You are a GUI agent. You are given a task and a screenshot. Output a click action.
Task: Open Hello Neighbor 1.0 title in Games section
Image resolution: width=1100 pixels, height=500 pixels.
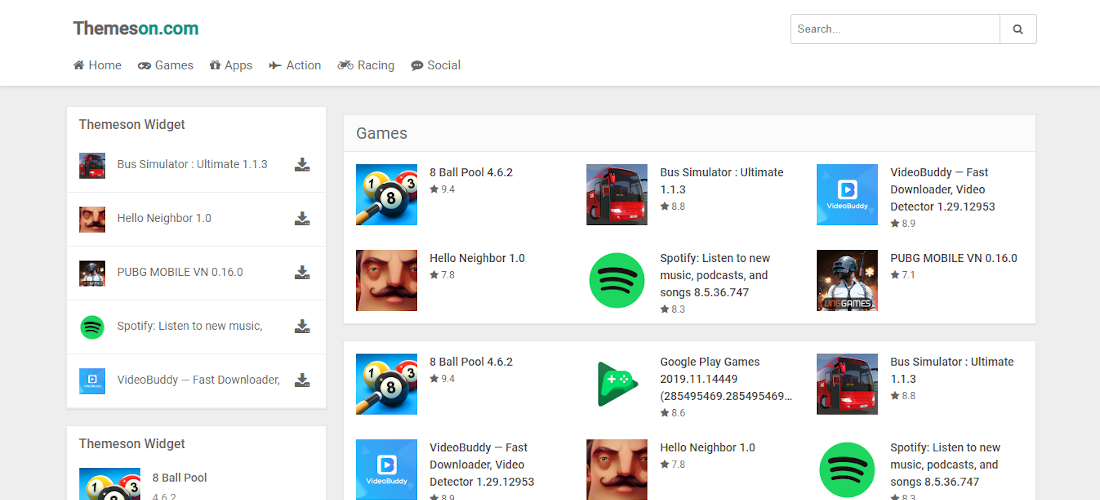(477, 258)
